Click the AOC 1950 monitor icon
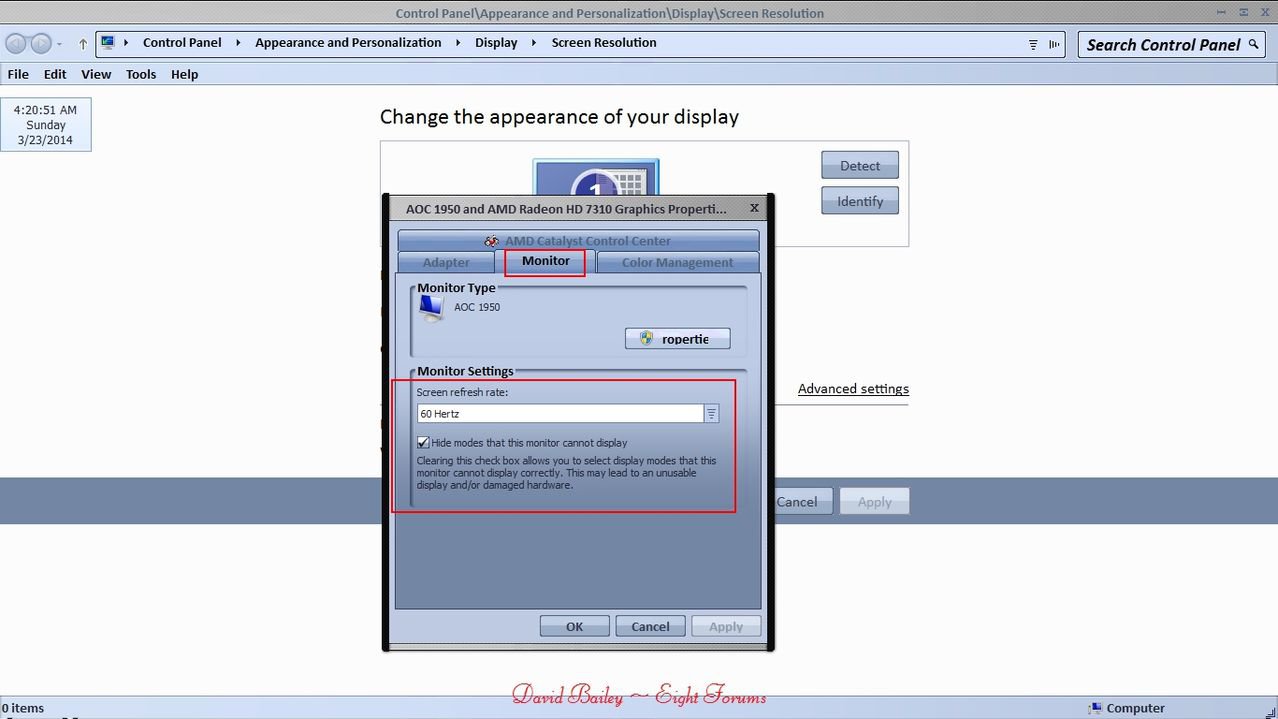This screenshot has height=719, width=1278. tap(431, 309)
